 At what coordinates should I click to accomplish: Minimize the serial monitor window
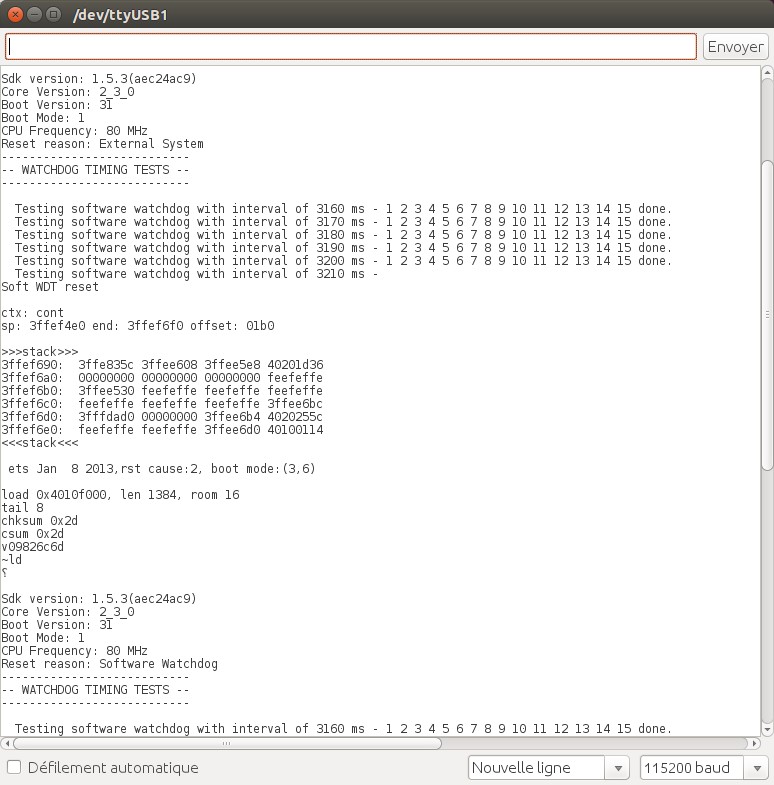click(x=33, y=14)
